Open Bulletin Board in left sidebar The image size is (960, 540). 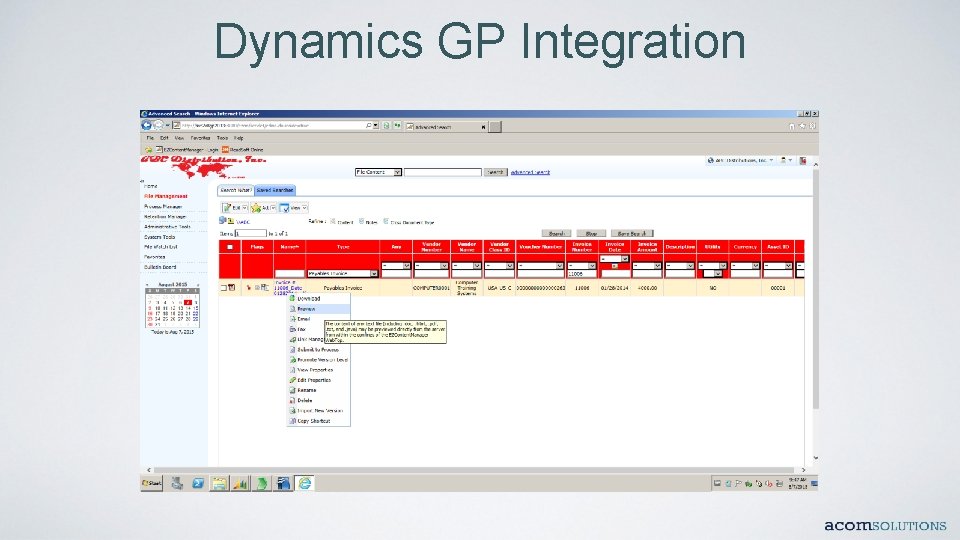(160, 268)
